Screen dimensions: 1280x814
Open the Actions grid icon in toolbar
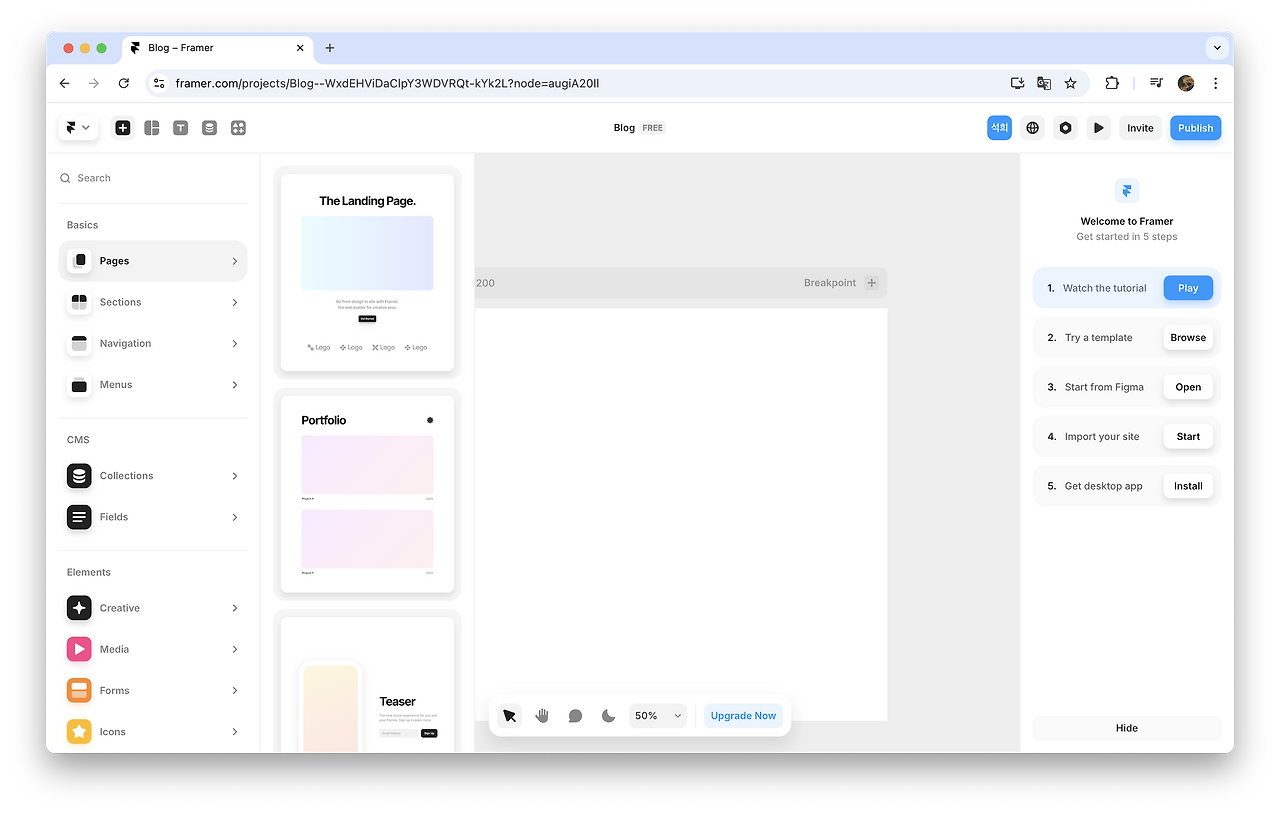pos(238,128)
